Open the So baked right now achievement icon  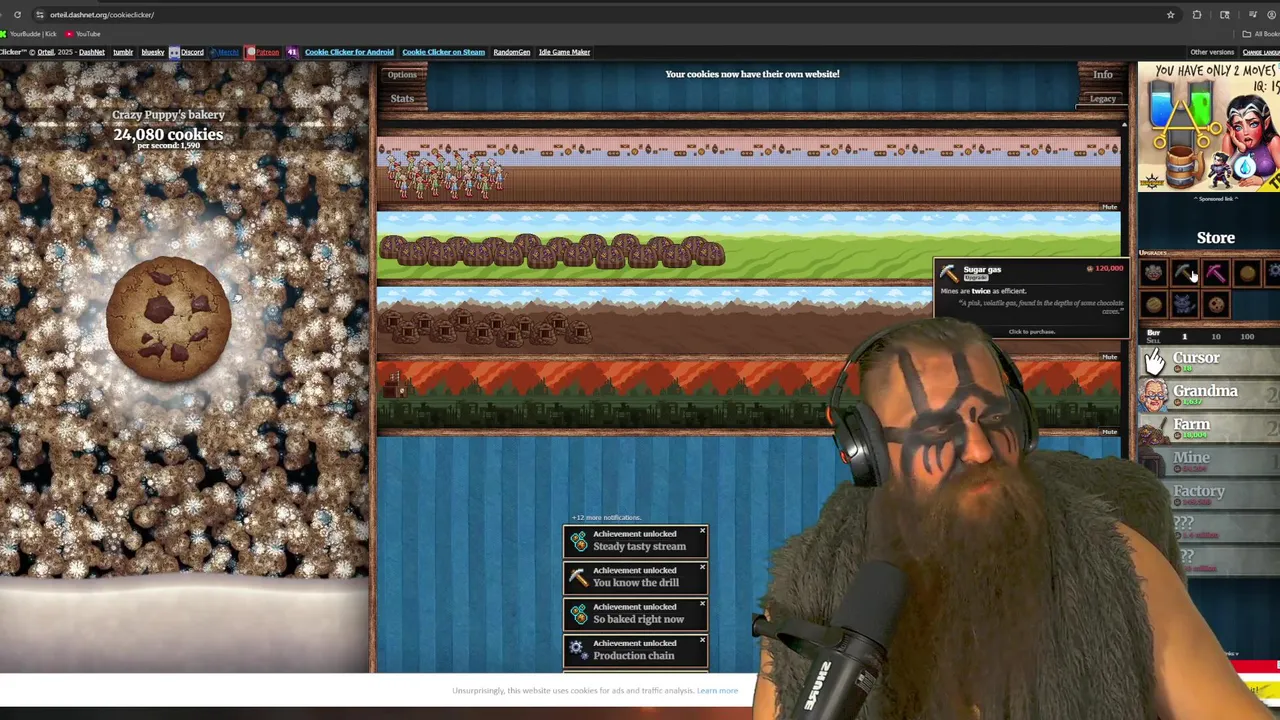pos(578,613)
